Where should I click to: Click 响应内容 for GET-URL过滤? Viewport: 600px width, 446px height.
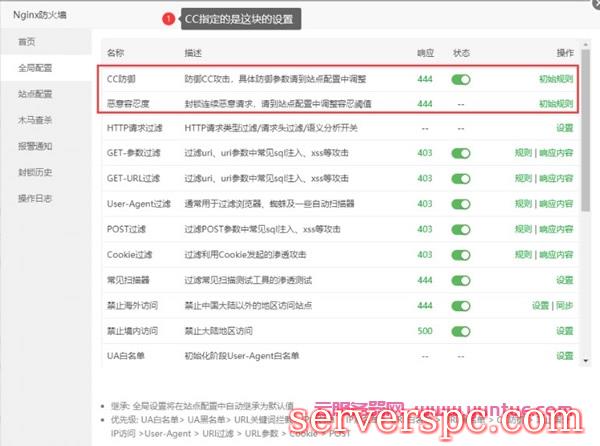coord(556,179)
